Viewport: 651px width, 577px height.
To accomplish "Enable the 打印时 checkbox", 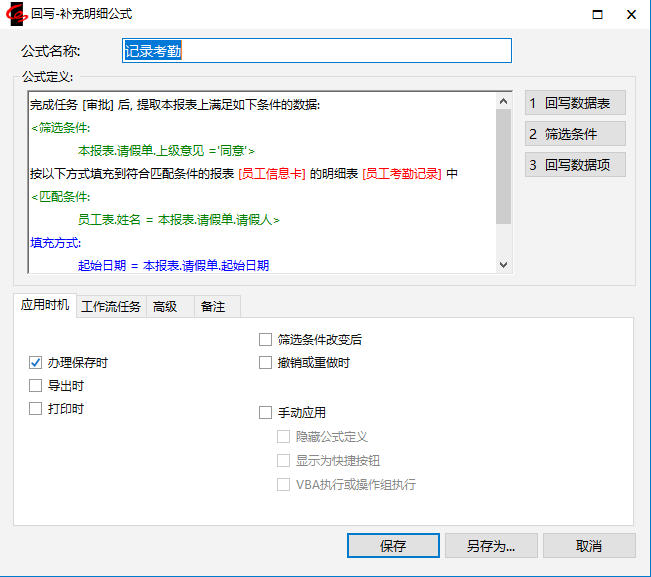I will [x=36, y=408].
